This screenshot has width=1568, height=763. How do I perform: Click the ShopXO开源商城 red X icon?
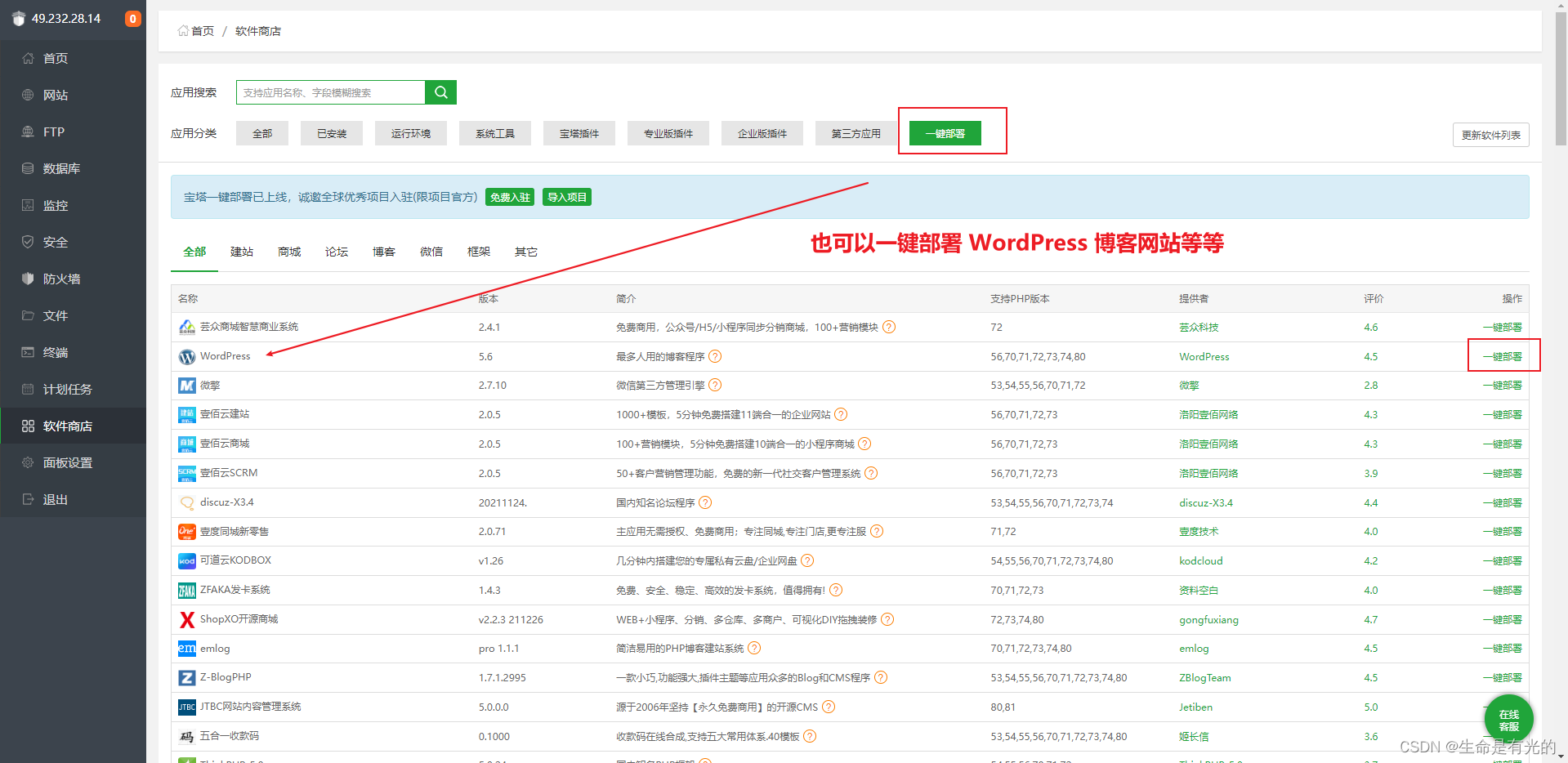(187, 620)
